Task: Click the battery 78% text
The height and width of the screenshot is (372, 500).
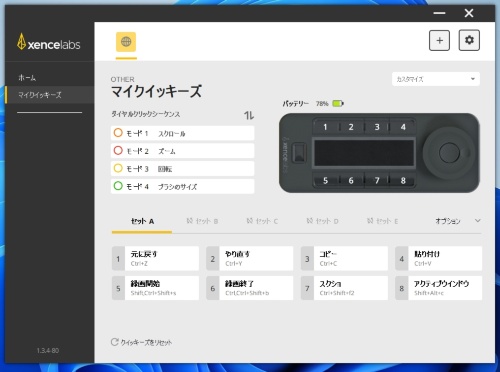Action: point(322,104)
